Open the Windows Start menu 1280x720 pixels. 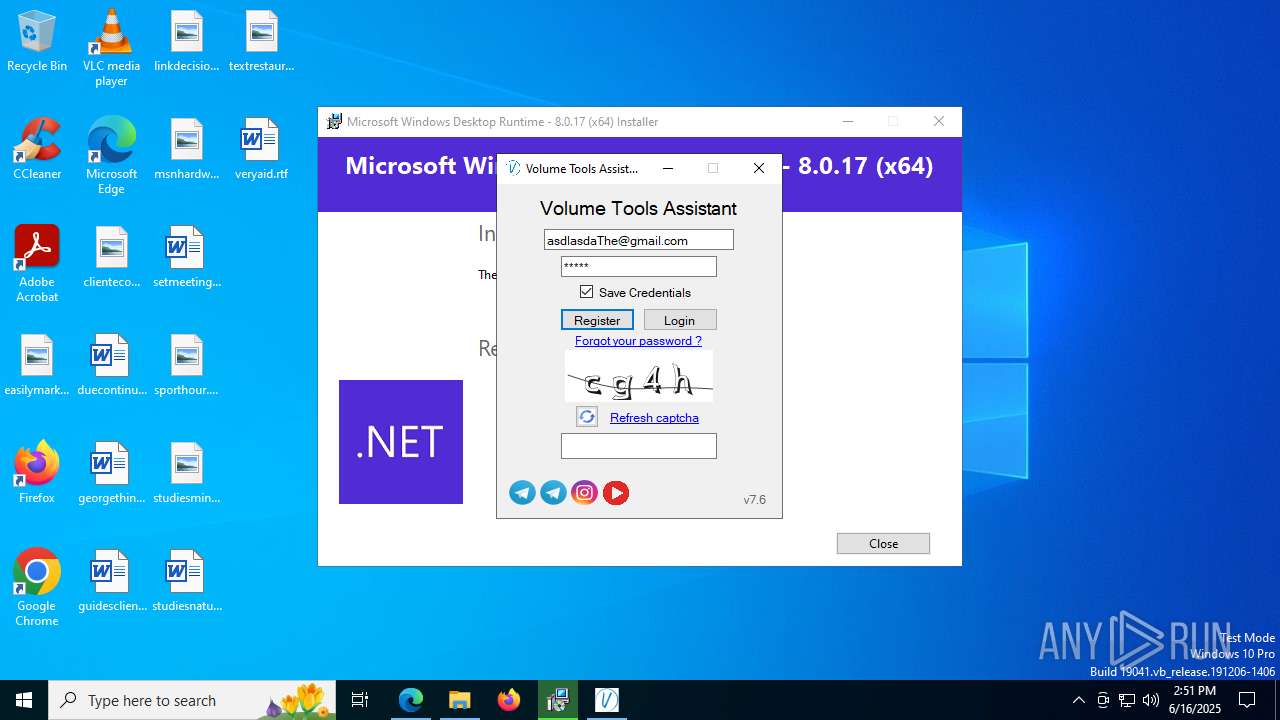(24, 700)
